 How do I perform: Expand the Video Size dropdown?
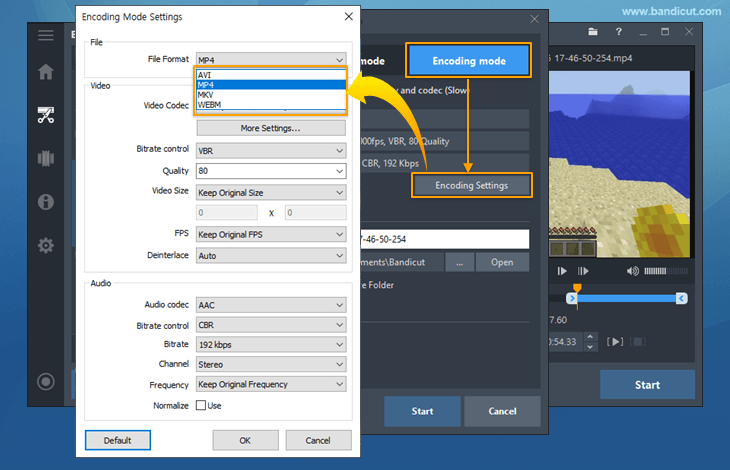coord(271,193)
